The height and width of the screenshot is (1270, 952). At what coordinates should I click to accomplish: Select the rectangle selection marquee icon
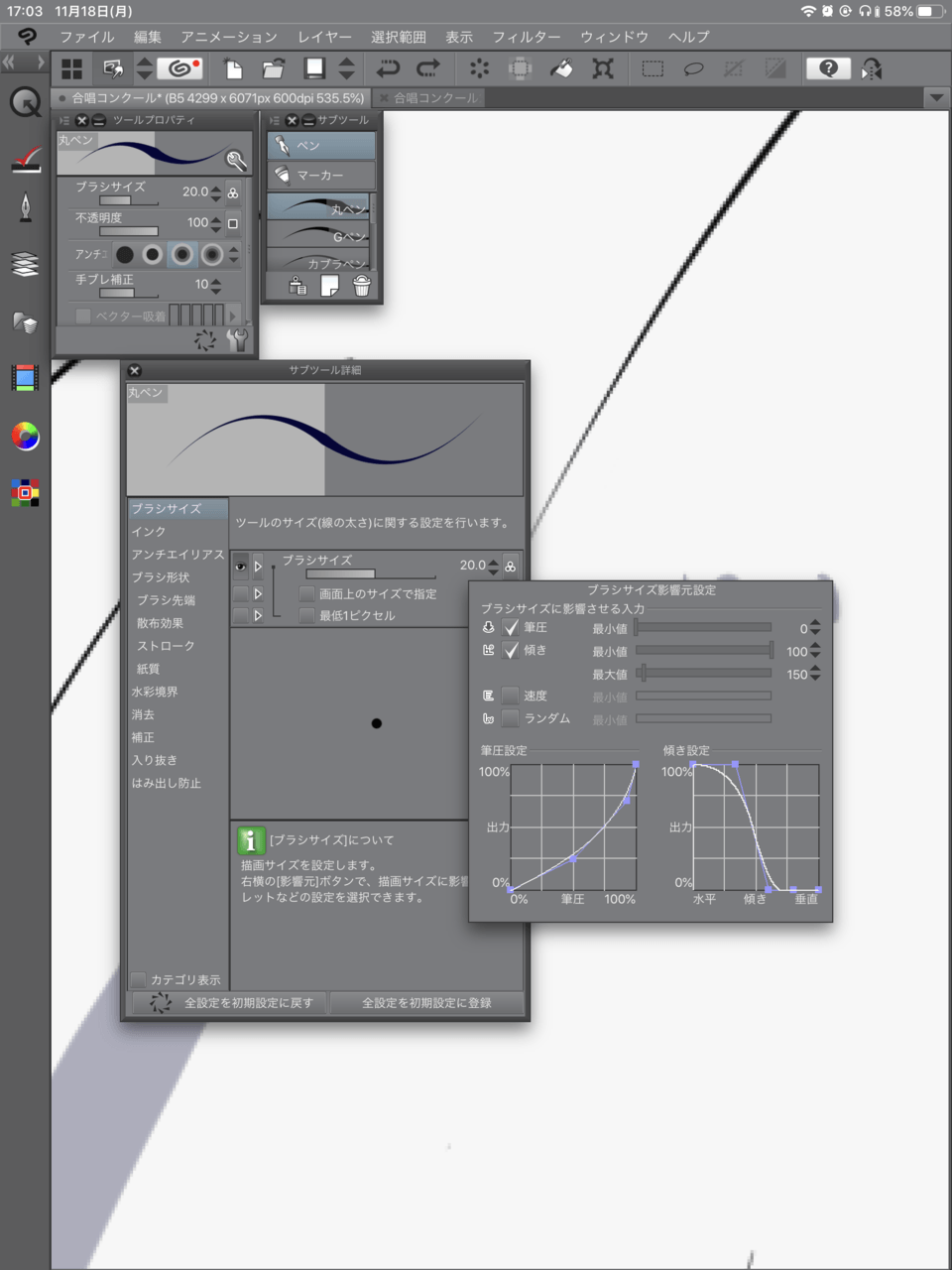(x=653, y=68)
